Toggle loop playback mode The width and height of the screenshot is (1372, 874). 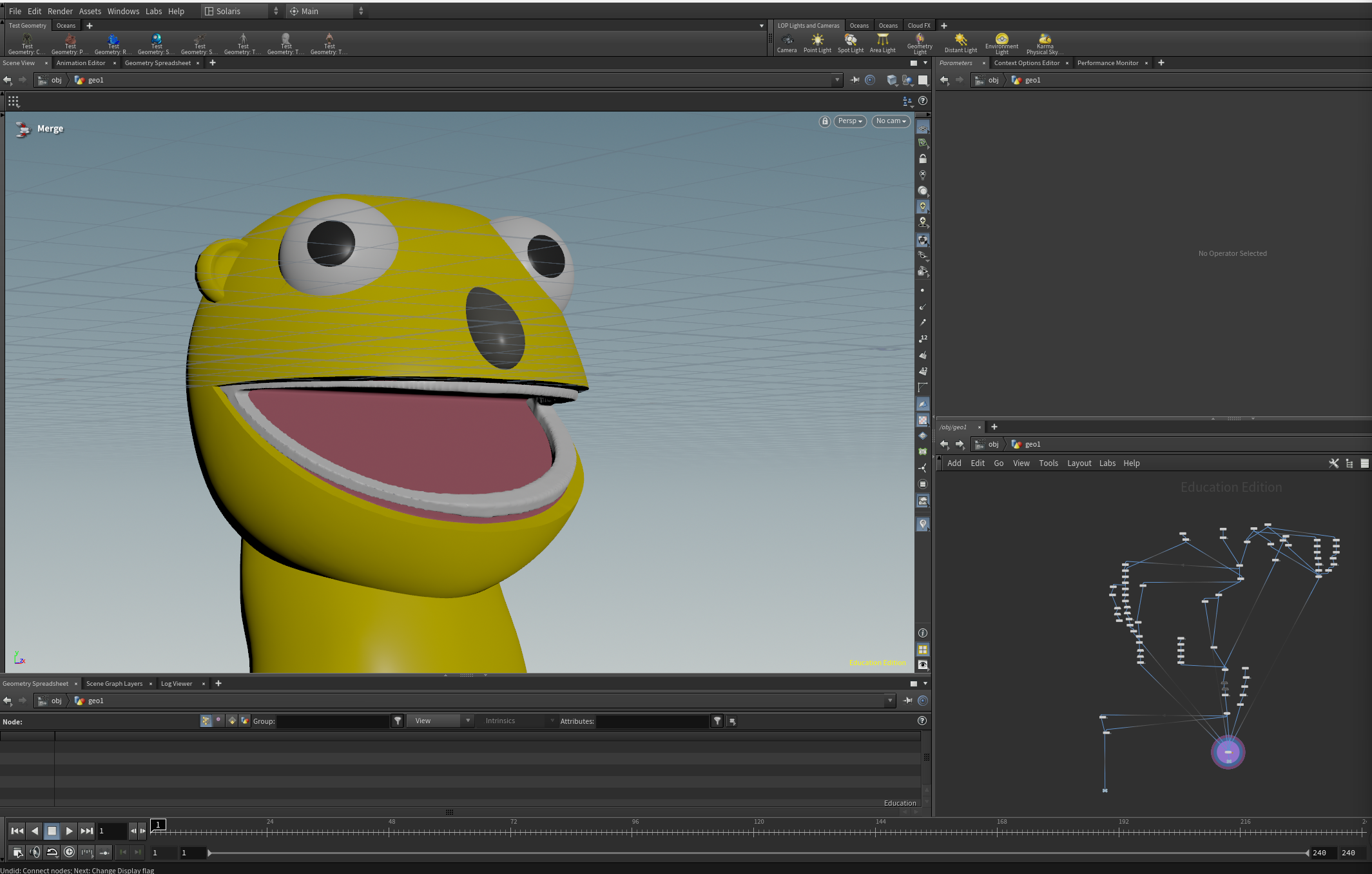(x=52, y=852)
